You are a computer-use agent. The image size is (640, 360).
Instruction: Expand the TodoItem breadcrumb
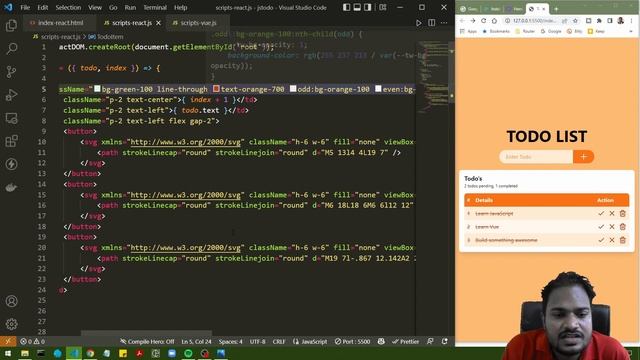pyautogui.click(x=106, y=37)
